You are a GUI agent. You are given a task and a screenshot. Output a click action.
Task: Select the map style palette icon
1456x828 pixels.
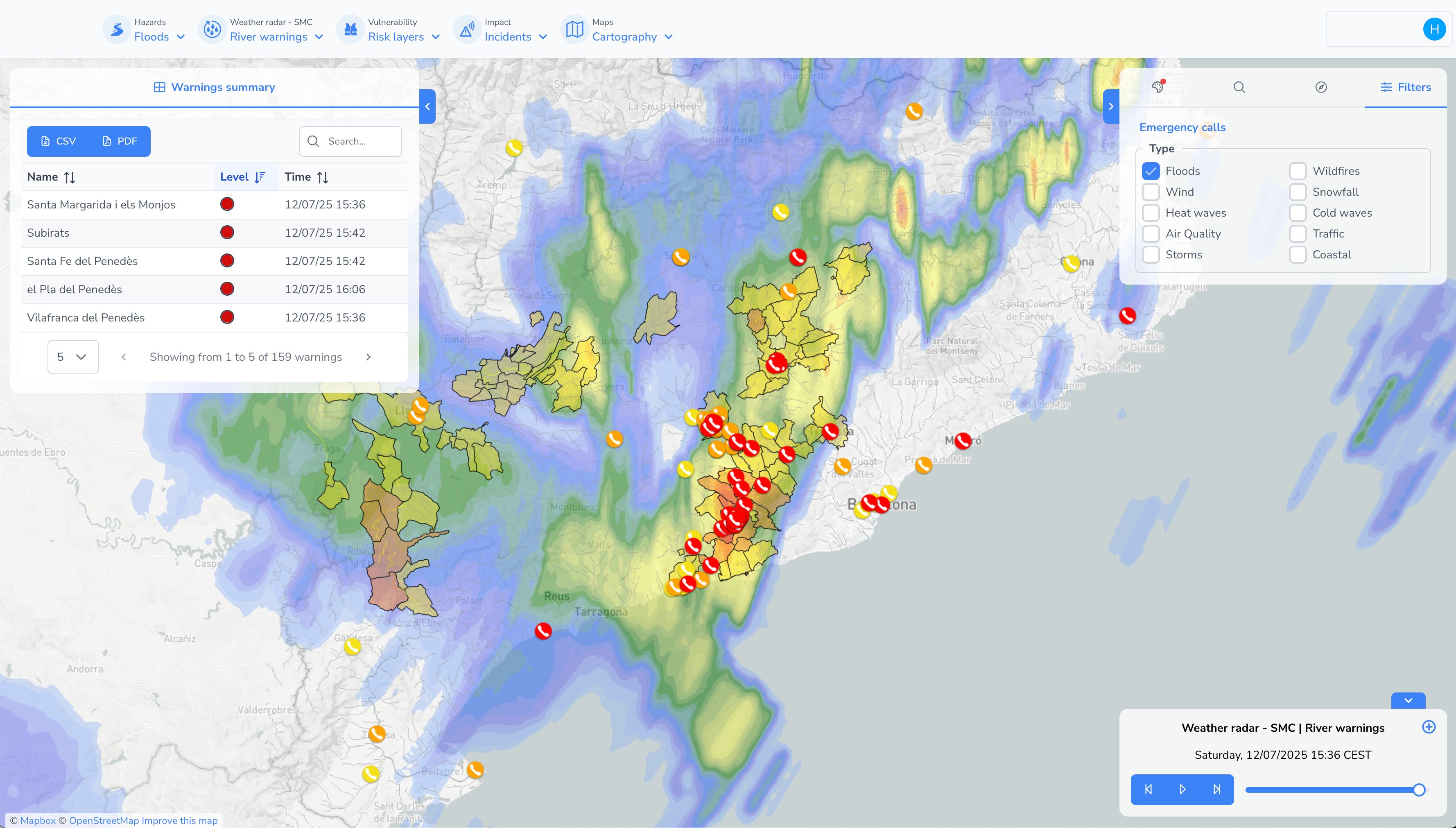click(1158, 87)
